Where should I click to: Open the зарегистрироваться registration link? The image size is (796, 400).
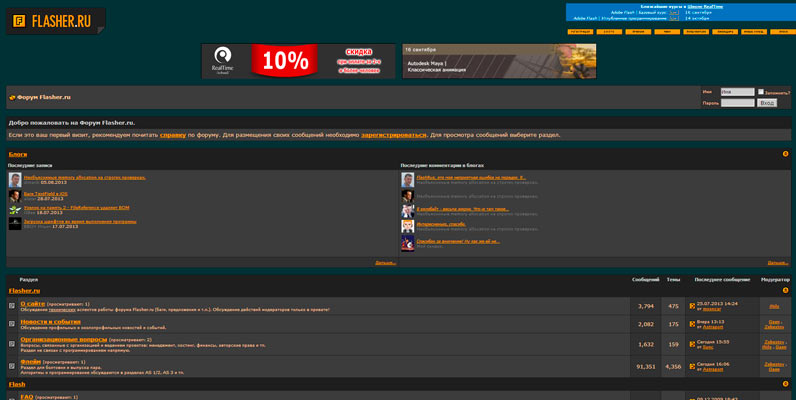tap(393, 135)
